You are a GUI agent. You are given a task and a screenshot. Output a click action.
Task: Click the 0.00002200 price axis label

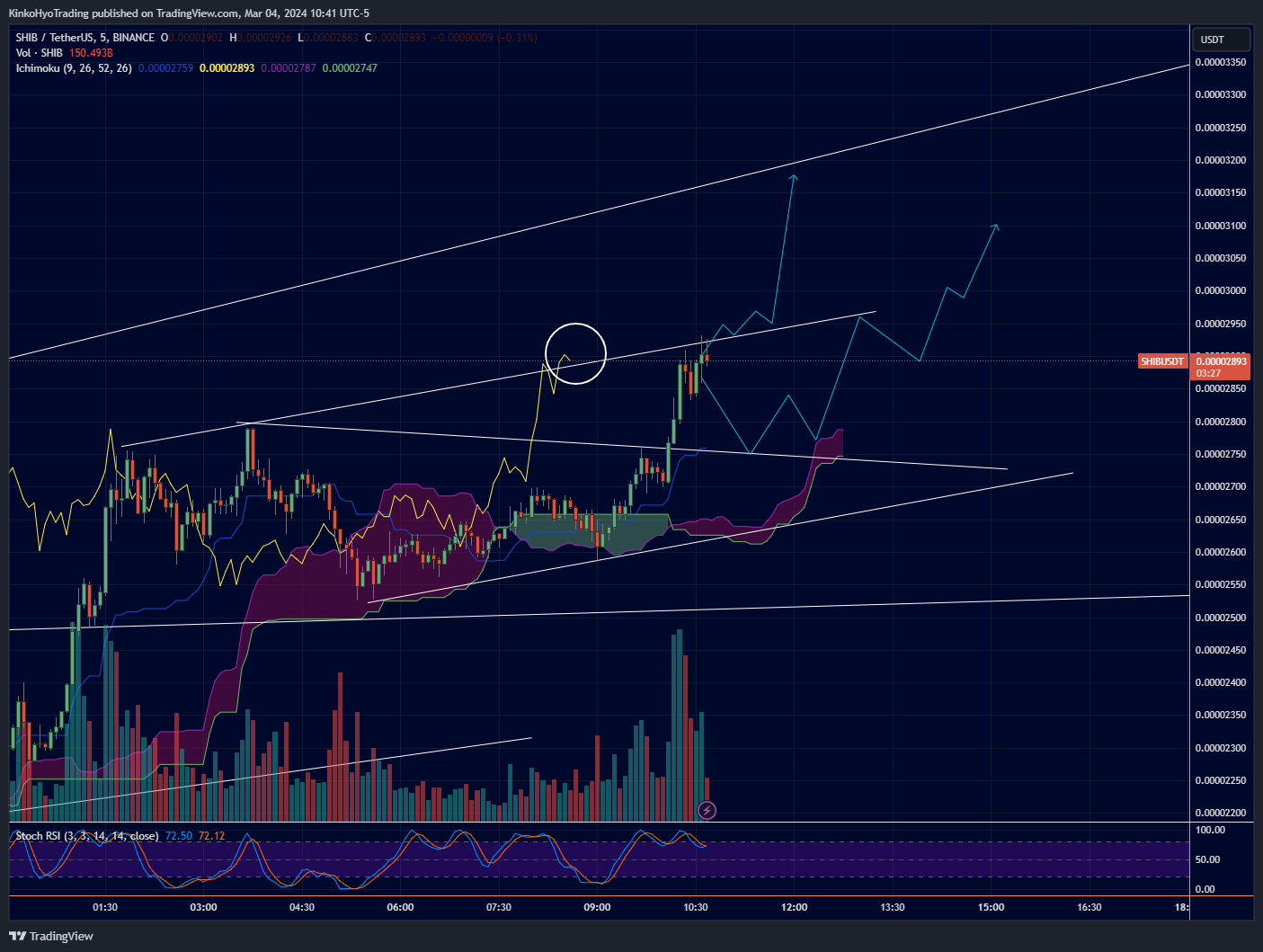click(1221, 813)
